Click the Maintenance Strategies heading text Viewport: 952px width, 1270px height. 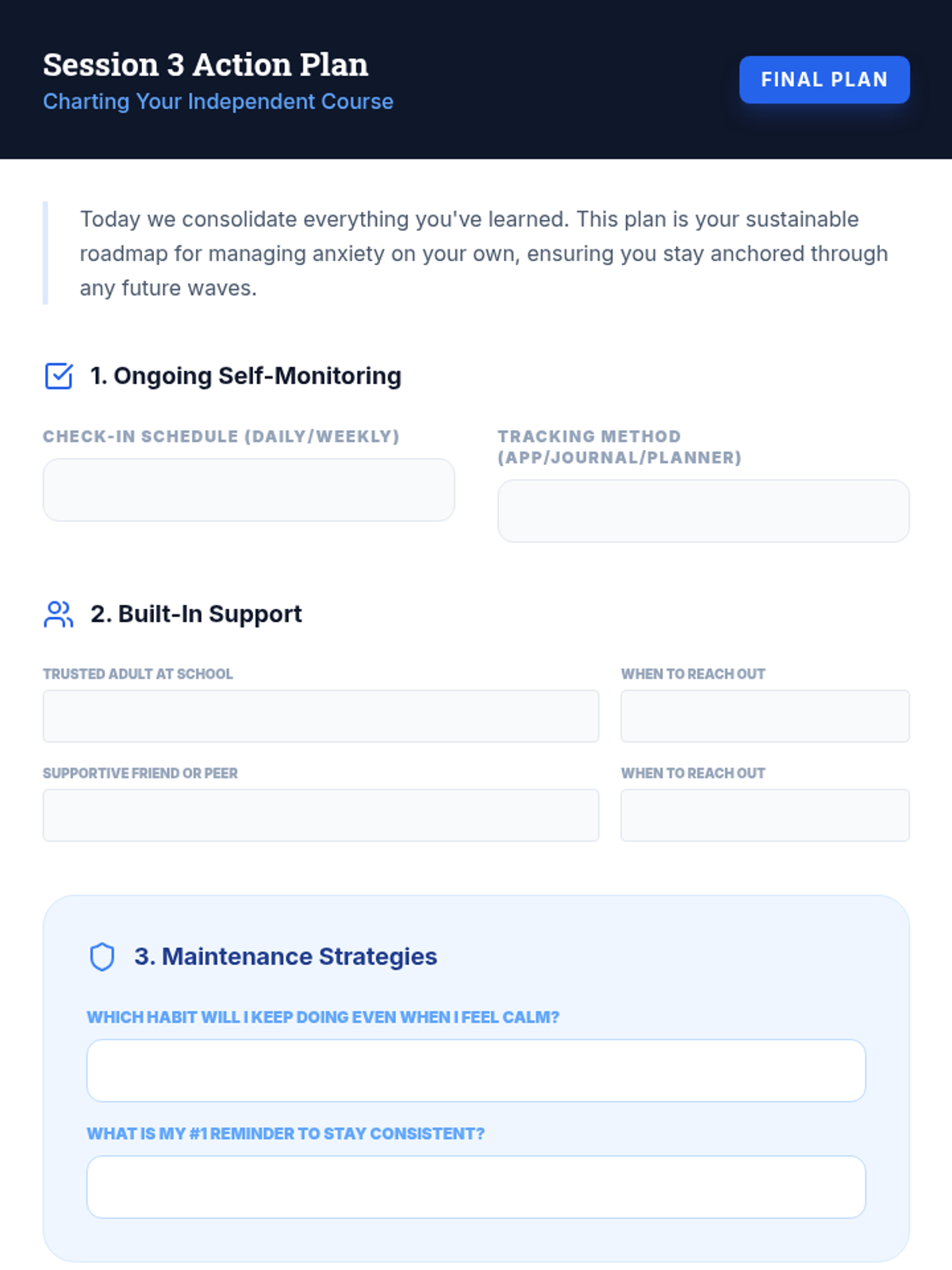[x=286, y=956]
